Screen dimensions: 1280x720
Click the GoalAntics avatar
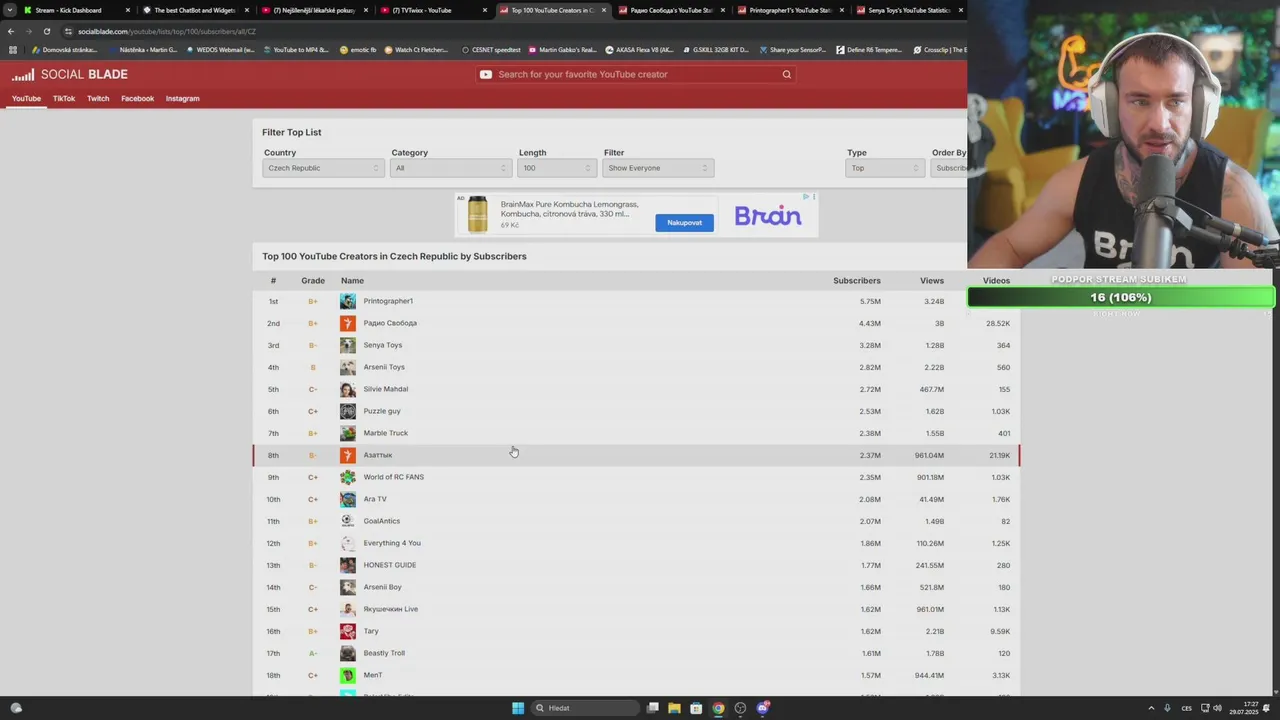click(348, 521)
